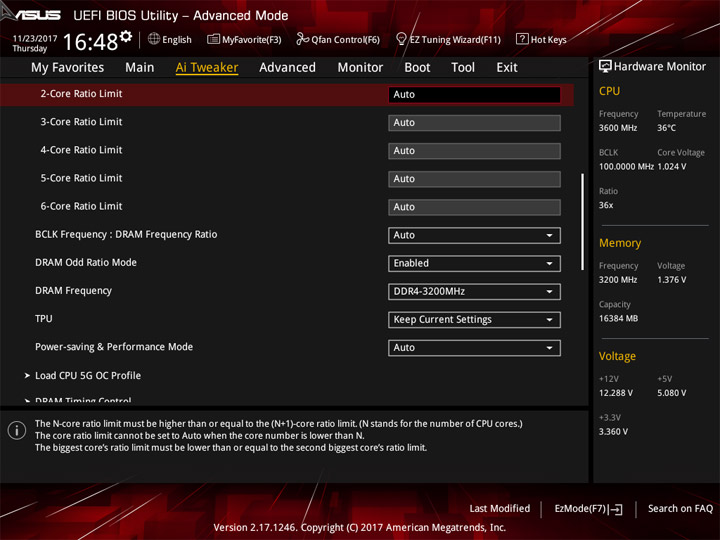Switch to EzMode(F7)
720x540 pixels.
(x=588, y=509)
